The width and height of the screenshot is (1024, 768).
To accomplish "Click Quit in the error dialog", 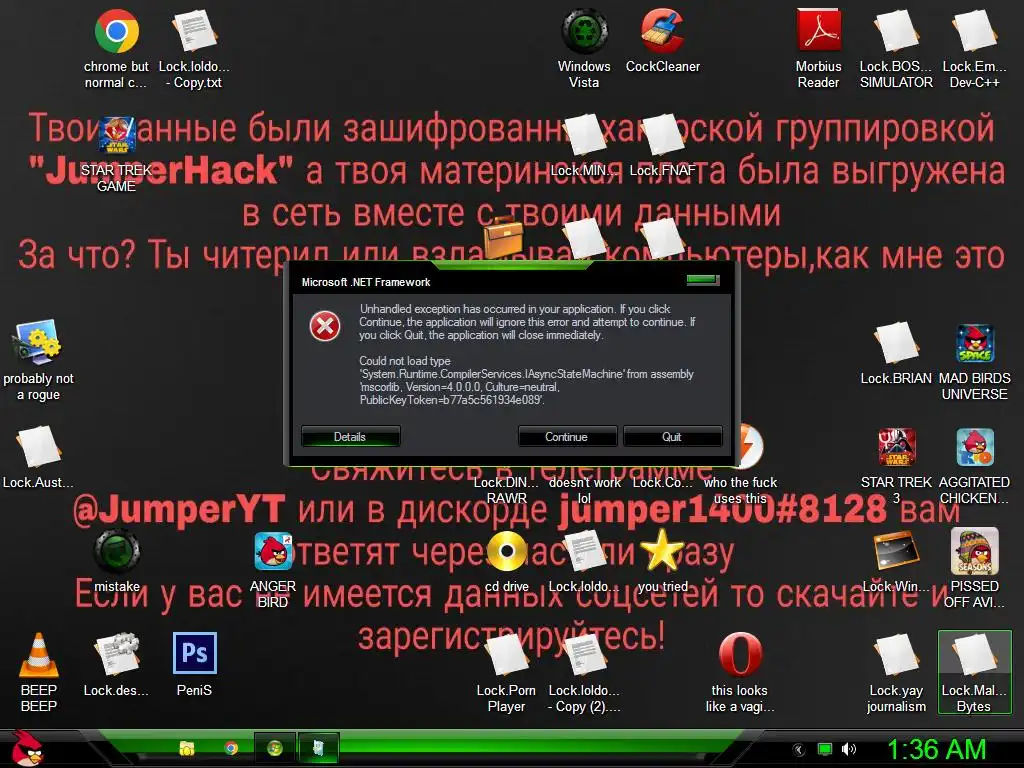I will tap(673, 436).
